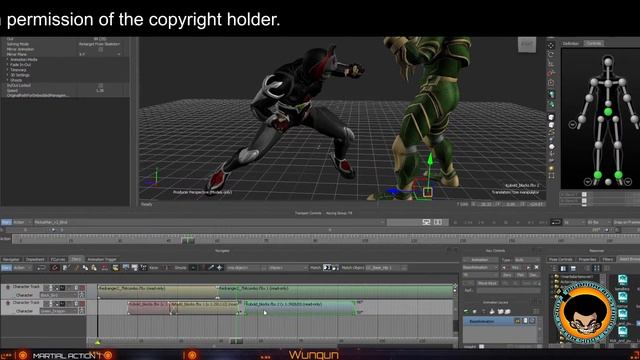Screen dimensions: 640x360
Task: Open the take selector dropdown in Transport Controls
Action: 208,222
